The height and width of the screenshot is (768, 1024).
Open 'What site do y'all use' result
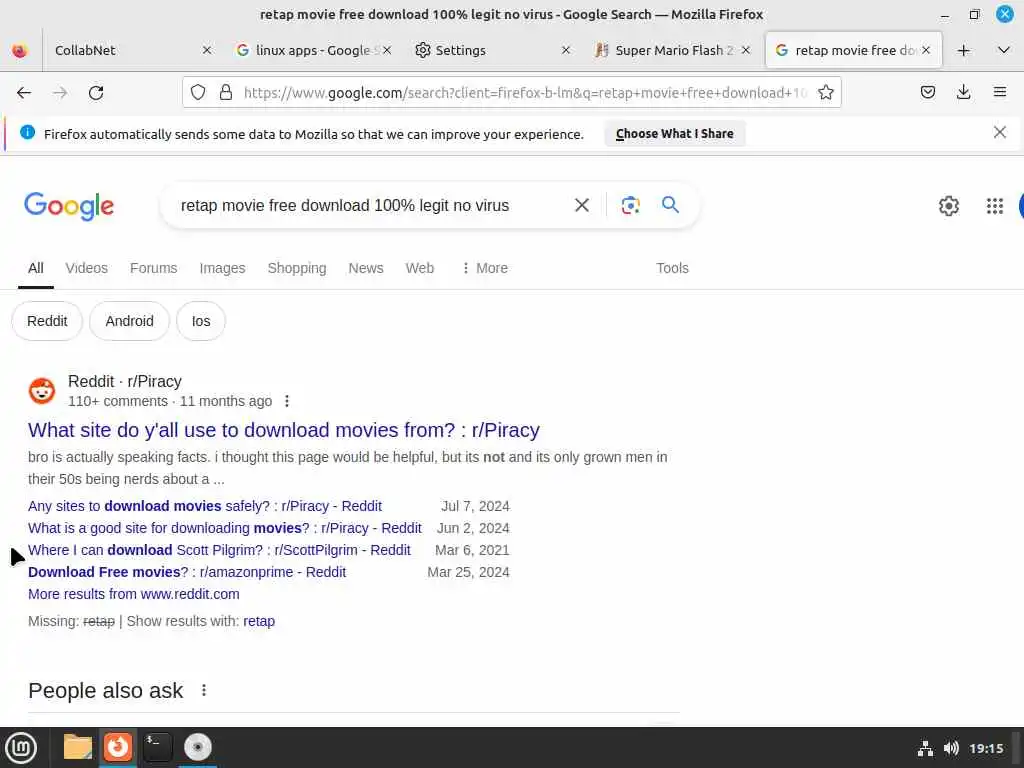pyautogui.click(x=283, y=430)
